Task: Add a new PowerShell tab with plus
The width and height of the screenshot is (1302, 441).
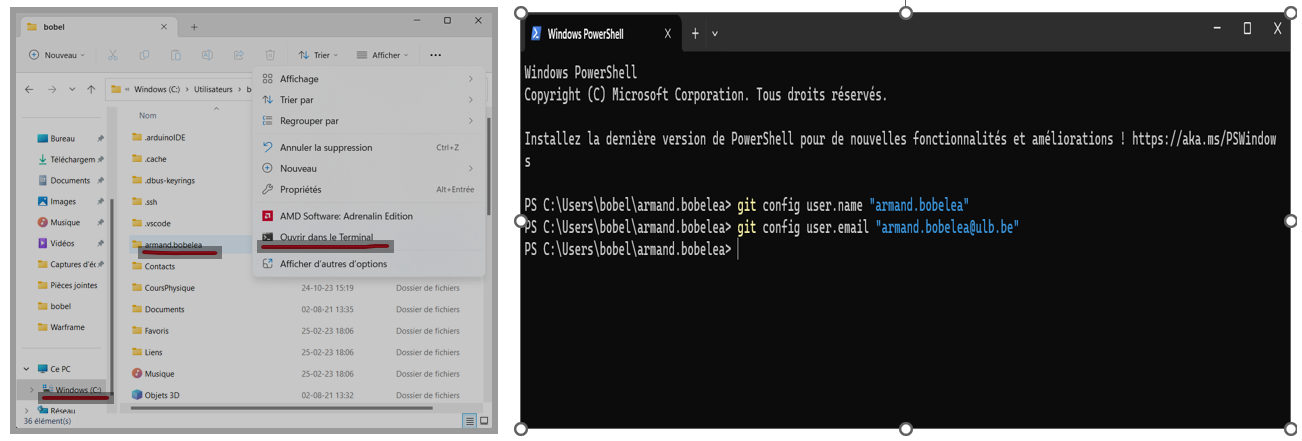Action: [695, 33]
